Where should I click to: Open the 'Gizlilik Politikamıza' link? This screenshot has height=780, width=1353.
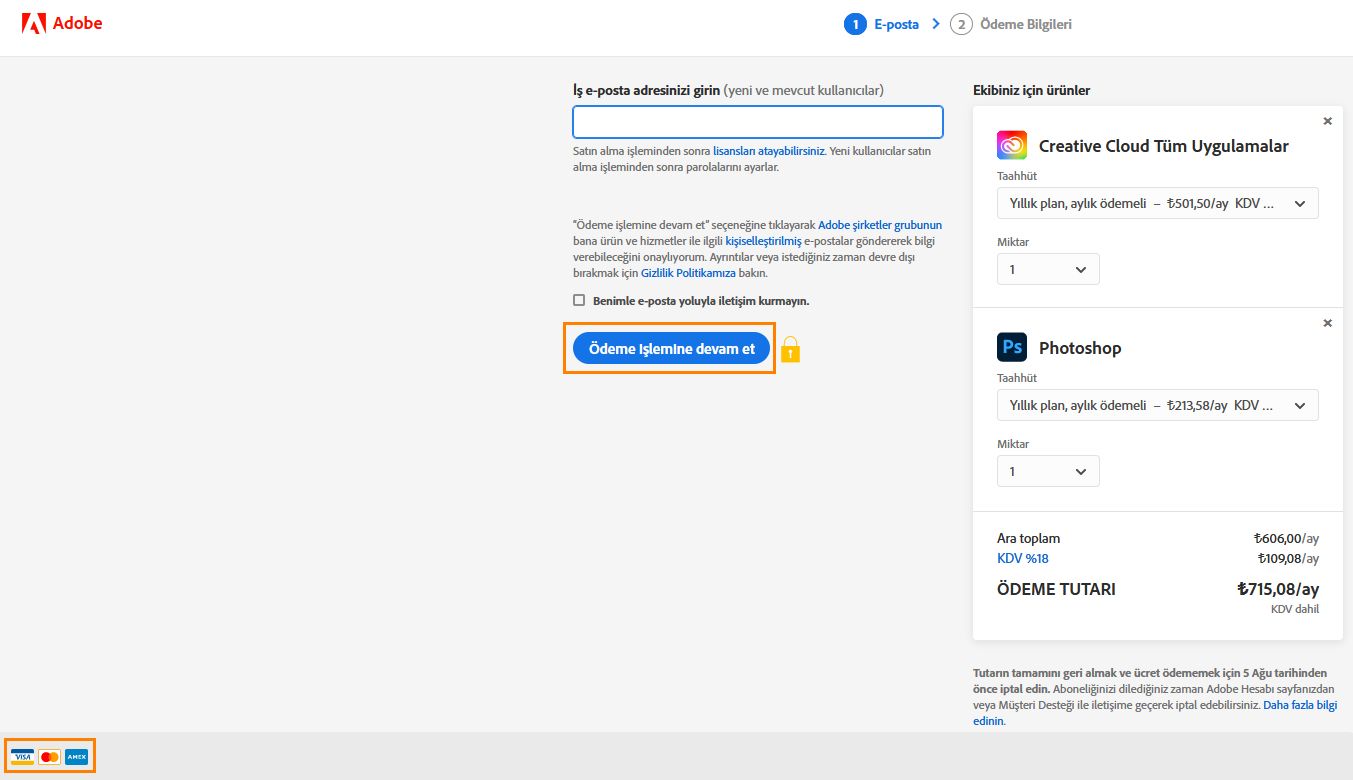pos(688,273)
